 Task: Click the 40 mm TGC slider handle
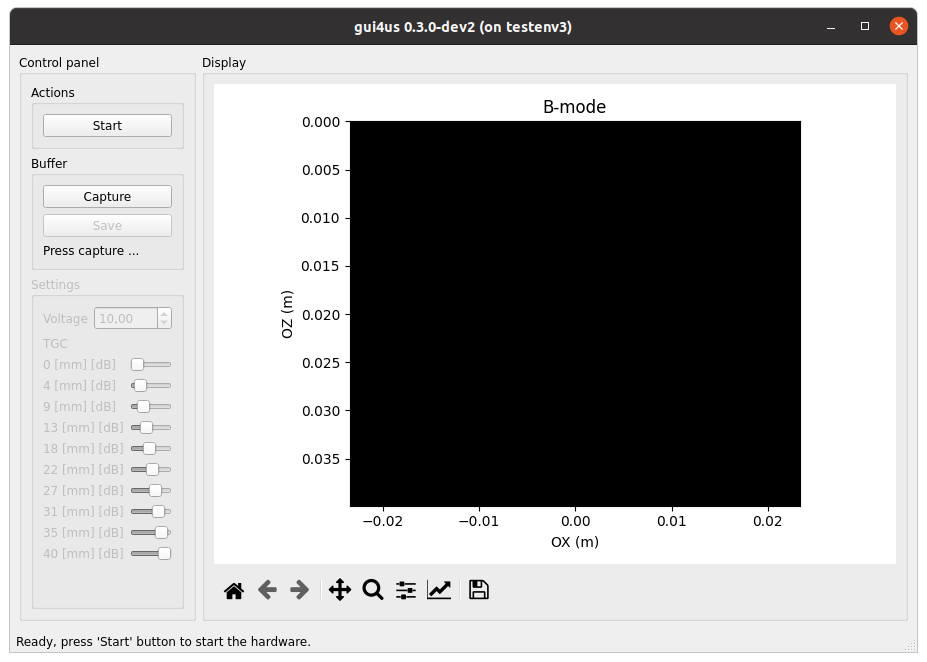164,553
